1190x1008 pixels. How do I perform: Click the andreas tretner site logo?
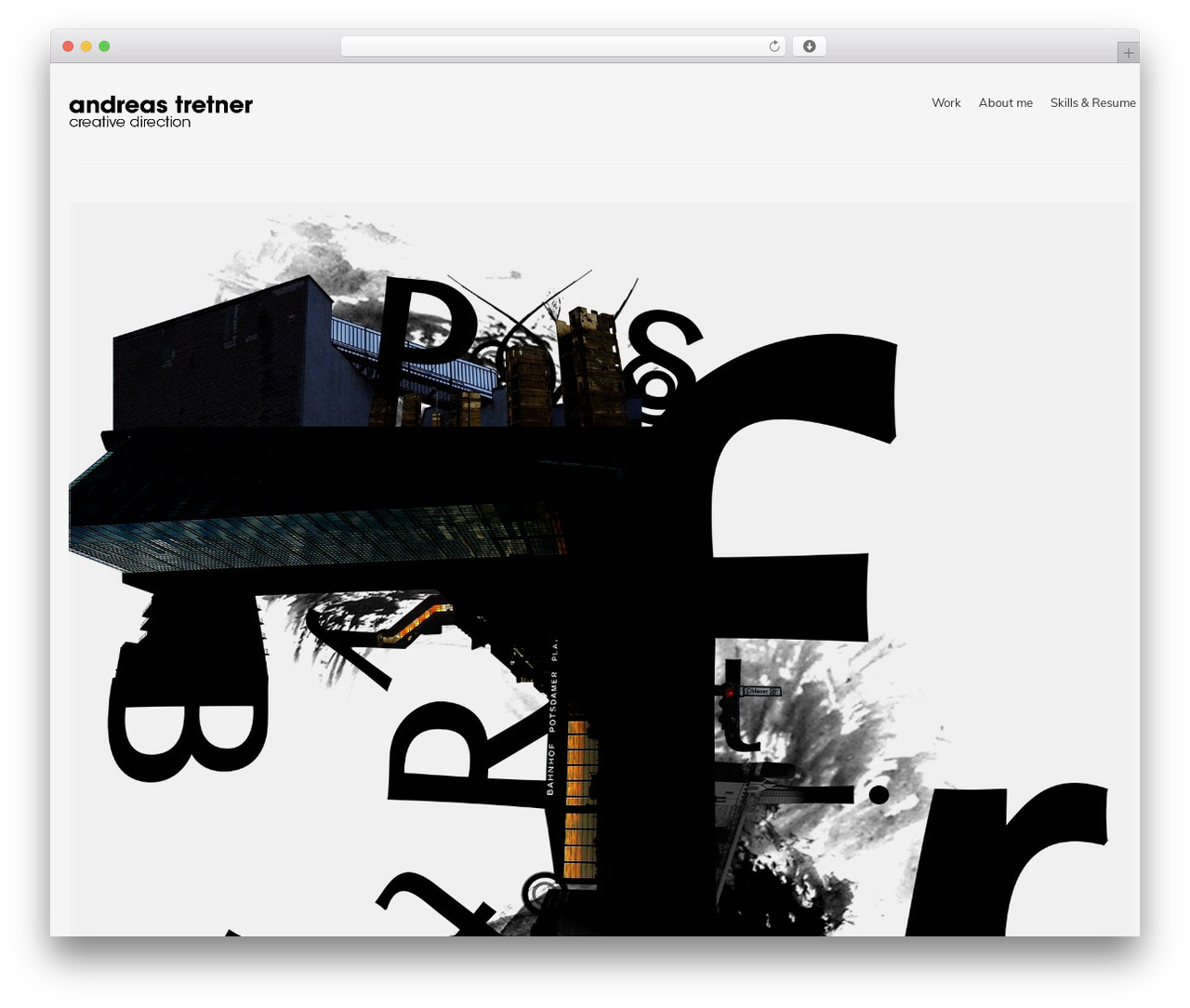tap(161, 104)
